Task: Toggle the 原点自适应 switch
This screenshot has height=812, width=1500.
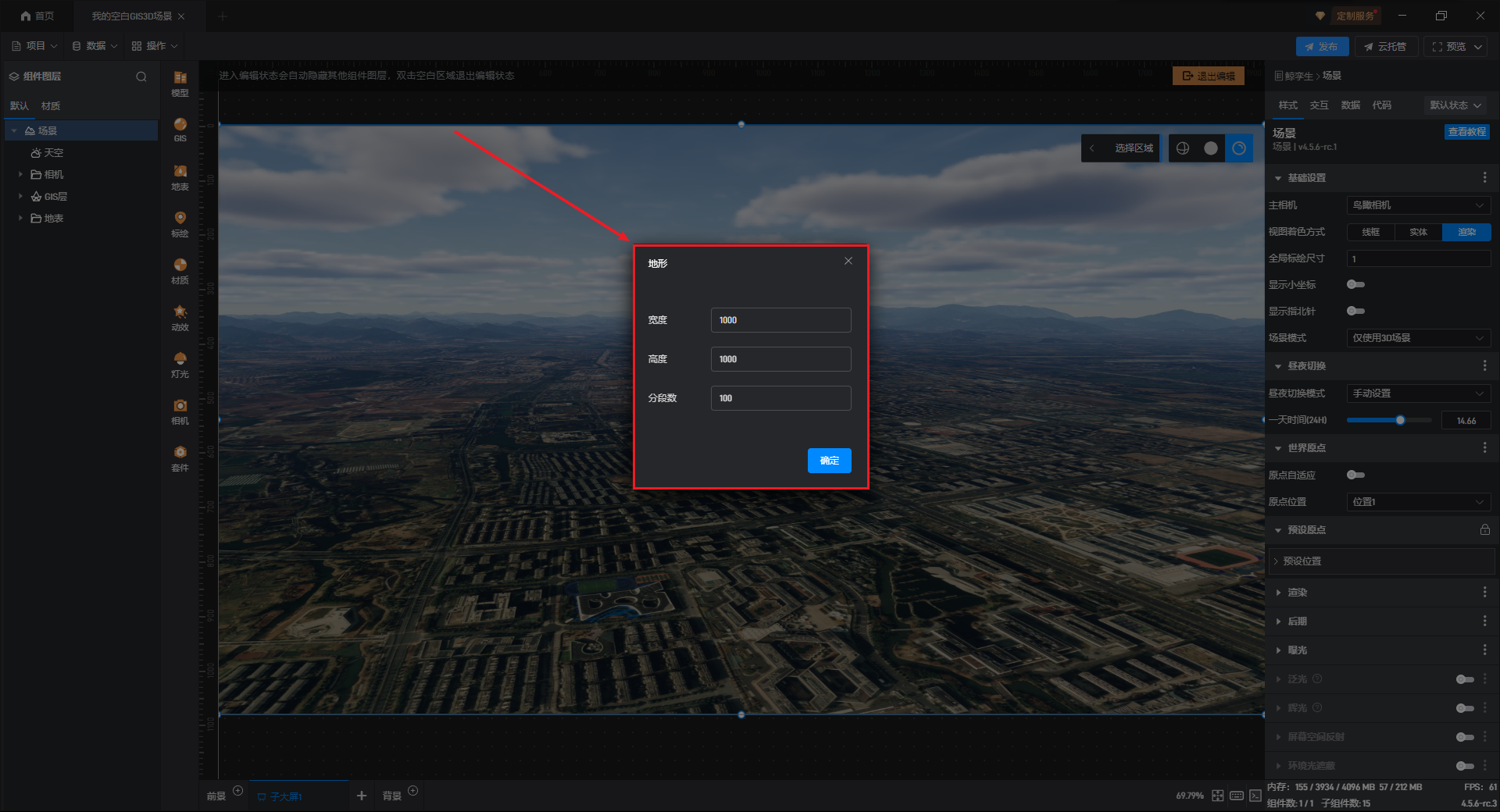Action: [x=1355, y=475]
